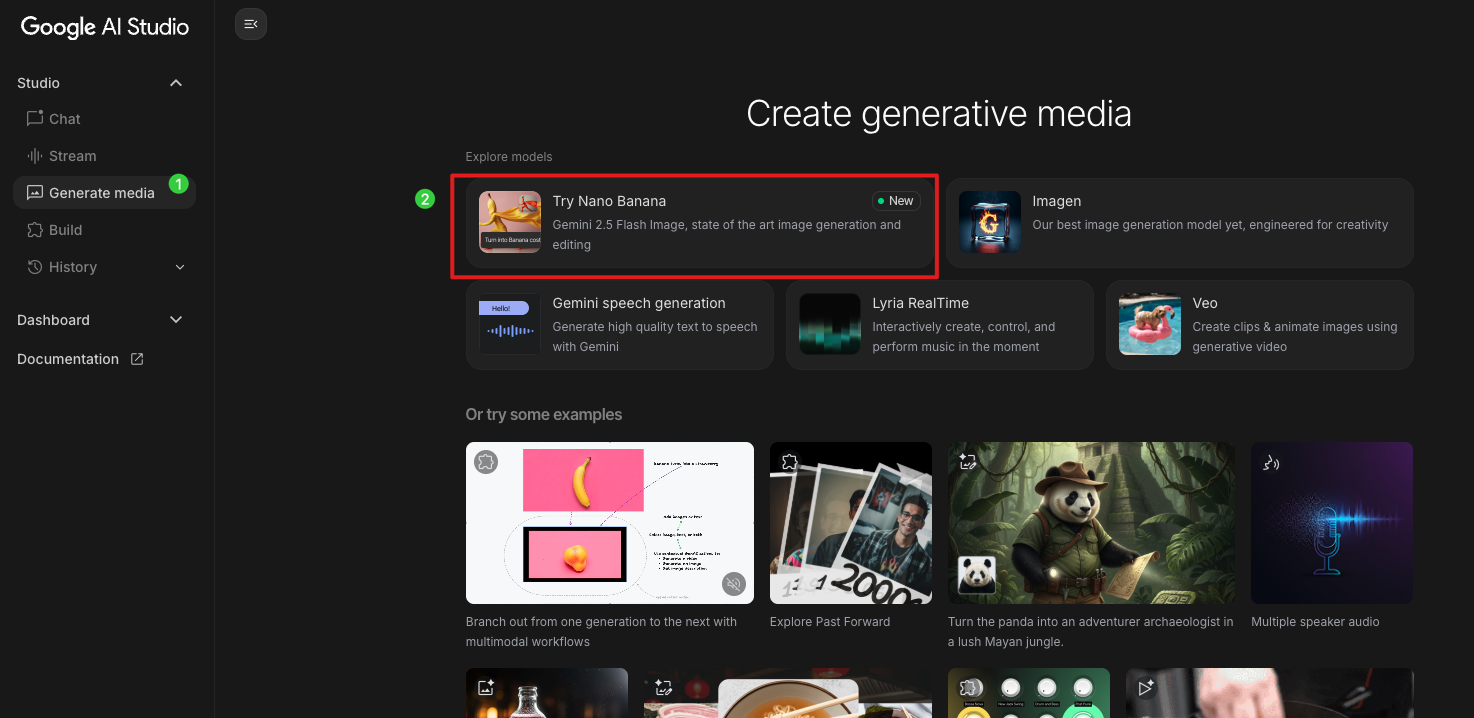Collapse the sidebar with the toggle icon

click(x=251, y=24)
